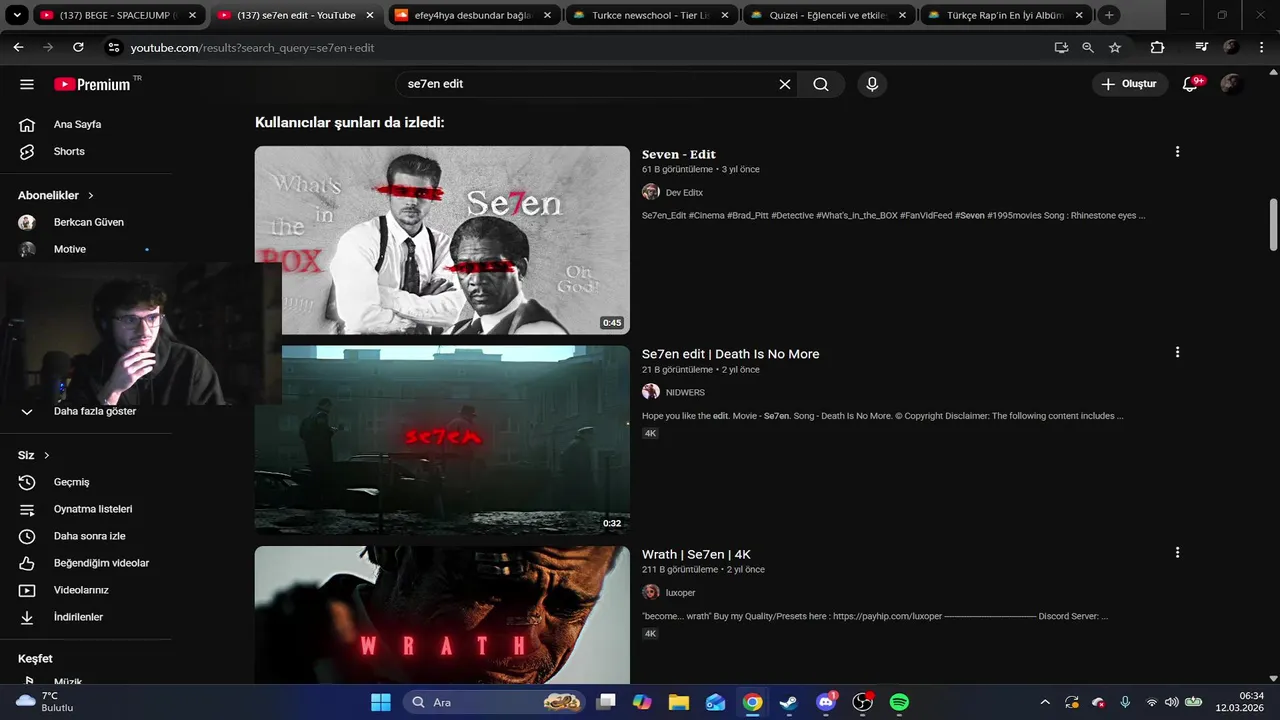Open OBS Studio from the taskbar
This screenshot has width=1280, height=720.
click(862, 702)
